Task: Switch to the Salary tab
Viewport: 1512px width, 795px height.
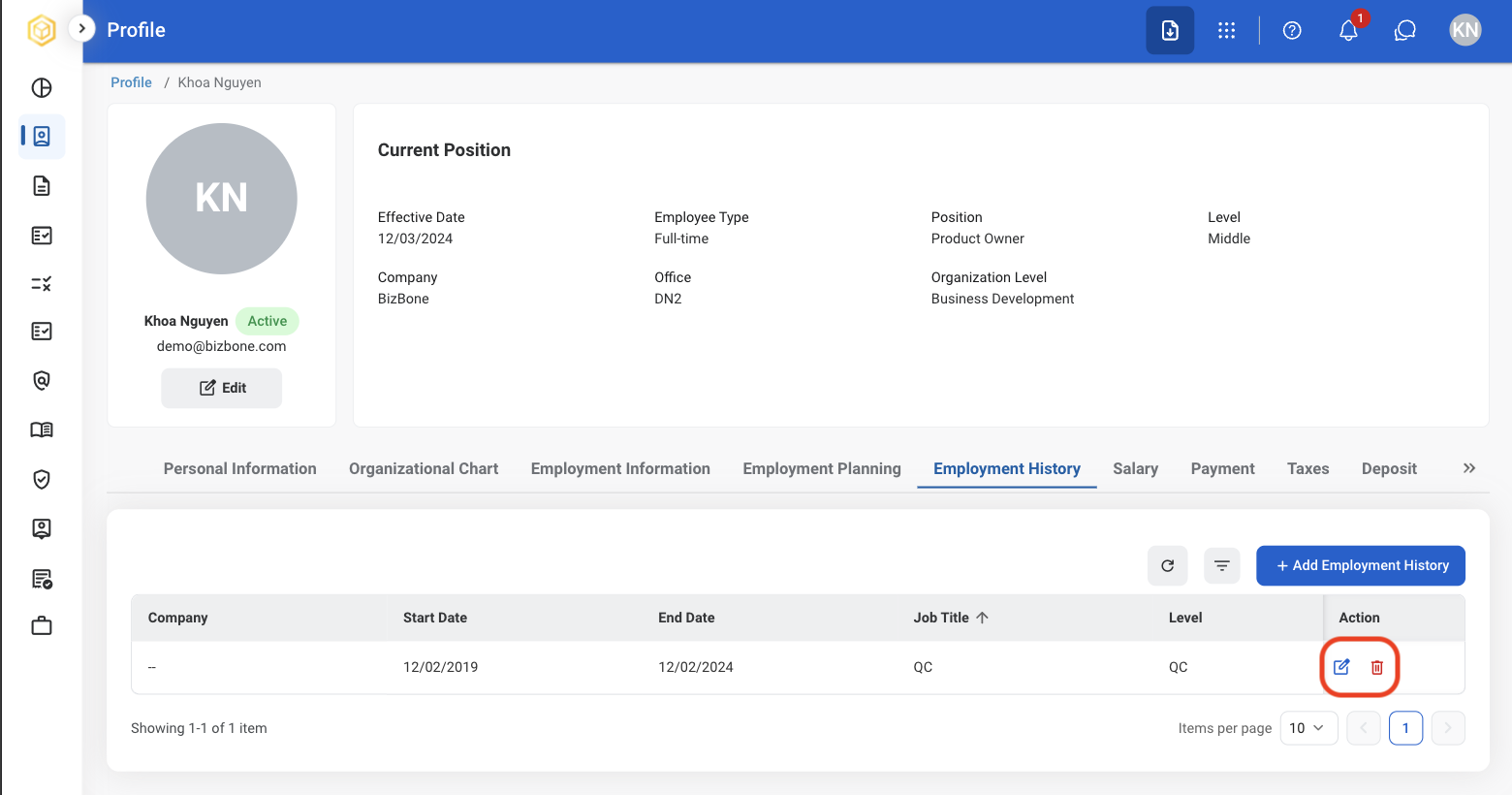Action: 1135,469
